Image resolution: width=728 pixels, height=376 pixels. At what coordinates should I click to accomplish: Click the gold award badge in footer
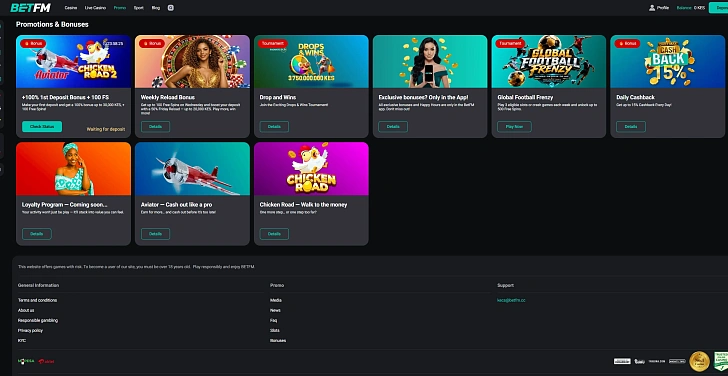tap(699, 361)
